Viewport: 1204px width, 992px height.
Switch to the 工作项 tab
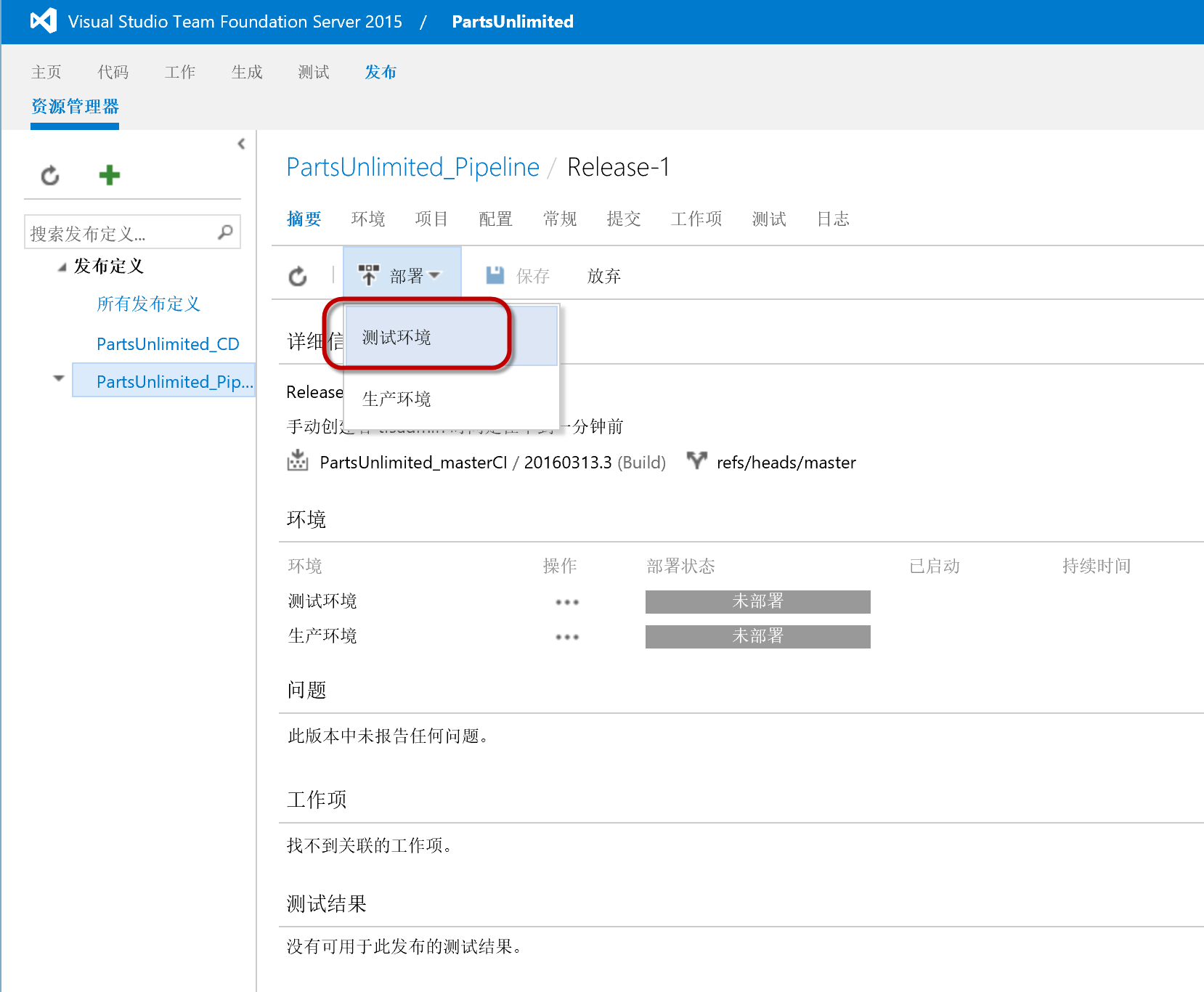[x=696, y=219]
